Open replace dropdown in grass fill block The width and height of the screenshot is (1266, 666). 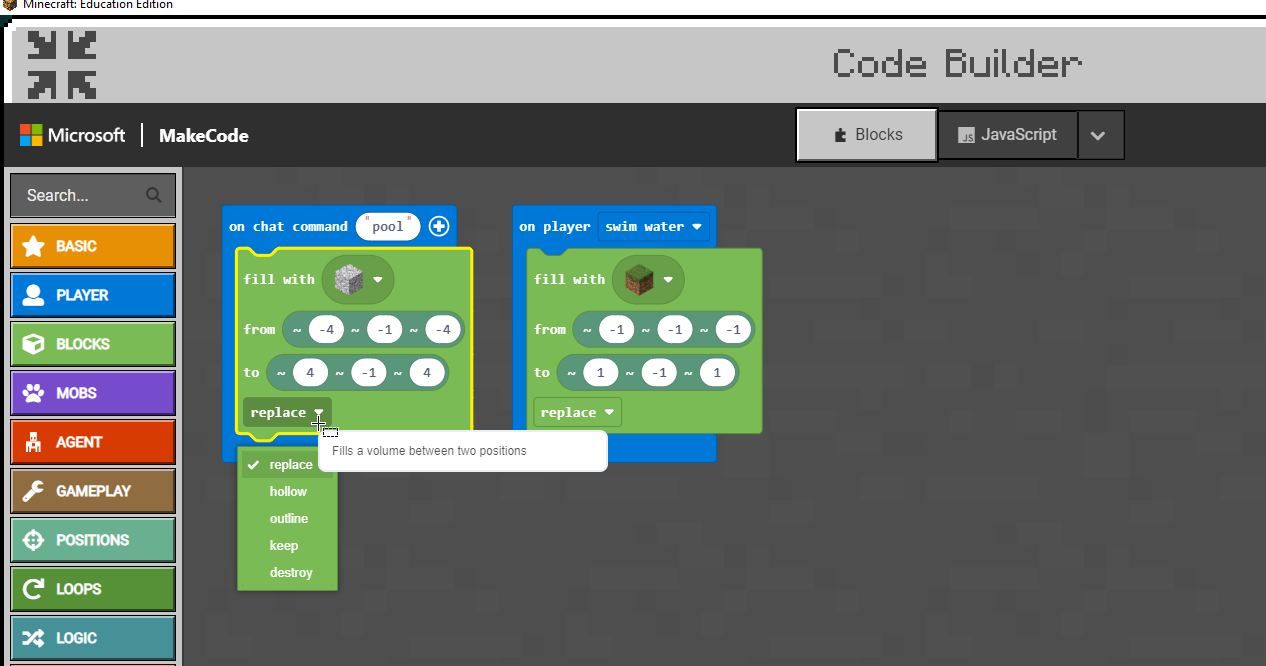(577, 413)
